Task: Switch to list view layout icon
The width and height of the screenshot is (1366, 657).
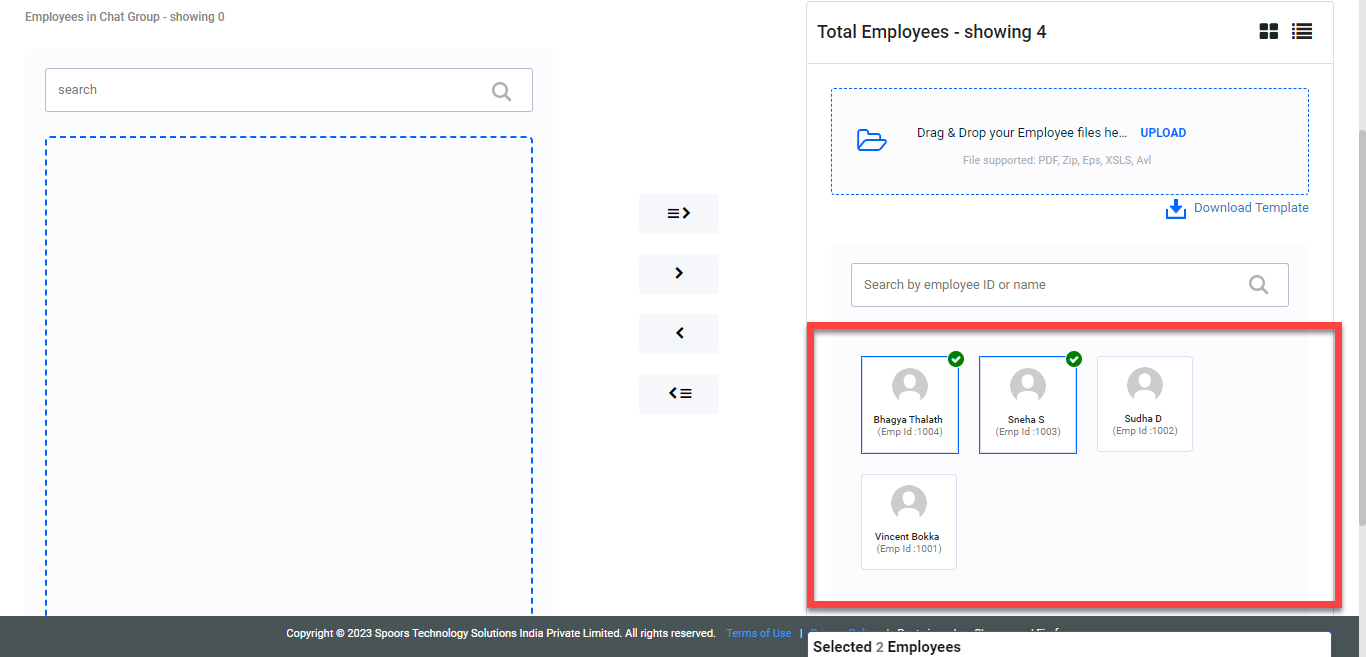Action: point(1301,31)
